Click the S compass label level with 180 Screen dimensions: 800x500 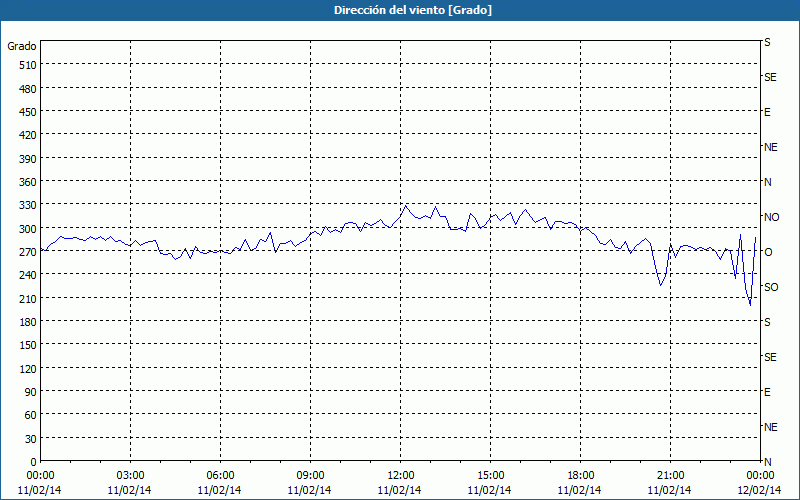click(x=767, y=322)
